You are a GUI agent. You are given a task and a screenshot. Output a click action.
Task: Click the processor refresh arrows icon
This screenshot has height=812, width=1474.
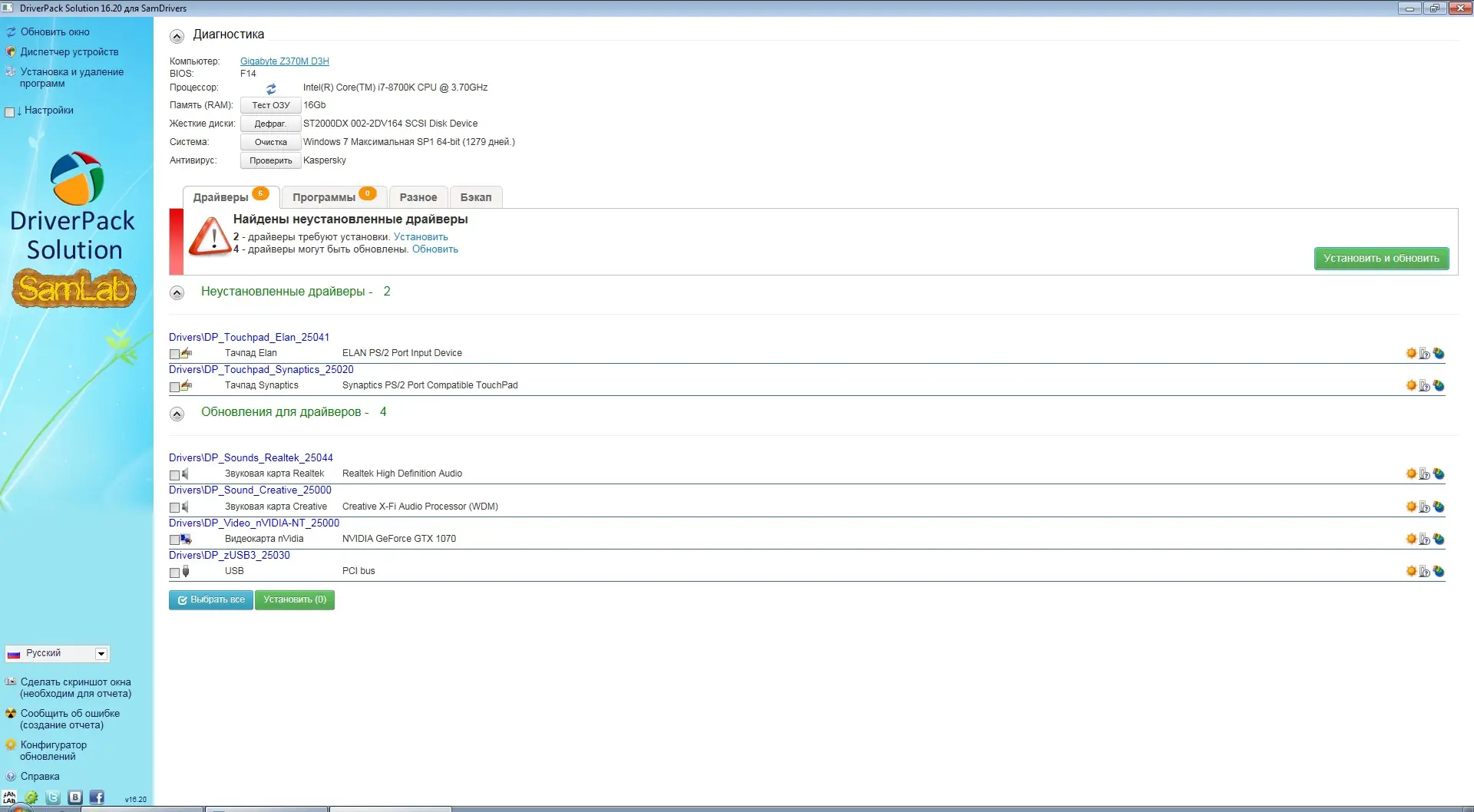pyautogui.click(x=271, y=89)
